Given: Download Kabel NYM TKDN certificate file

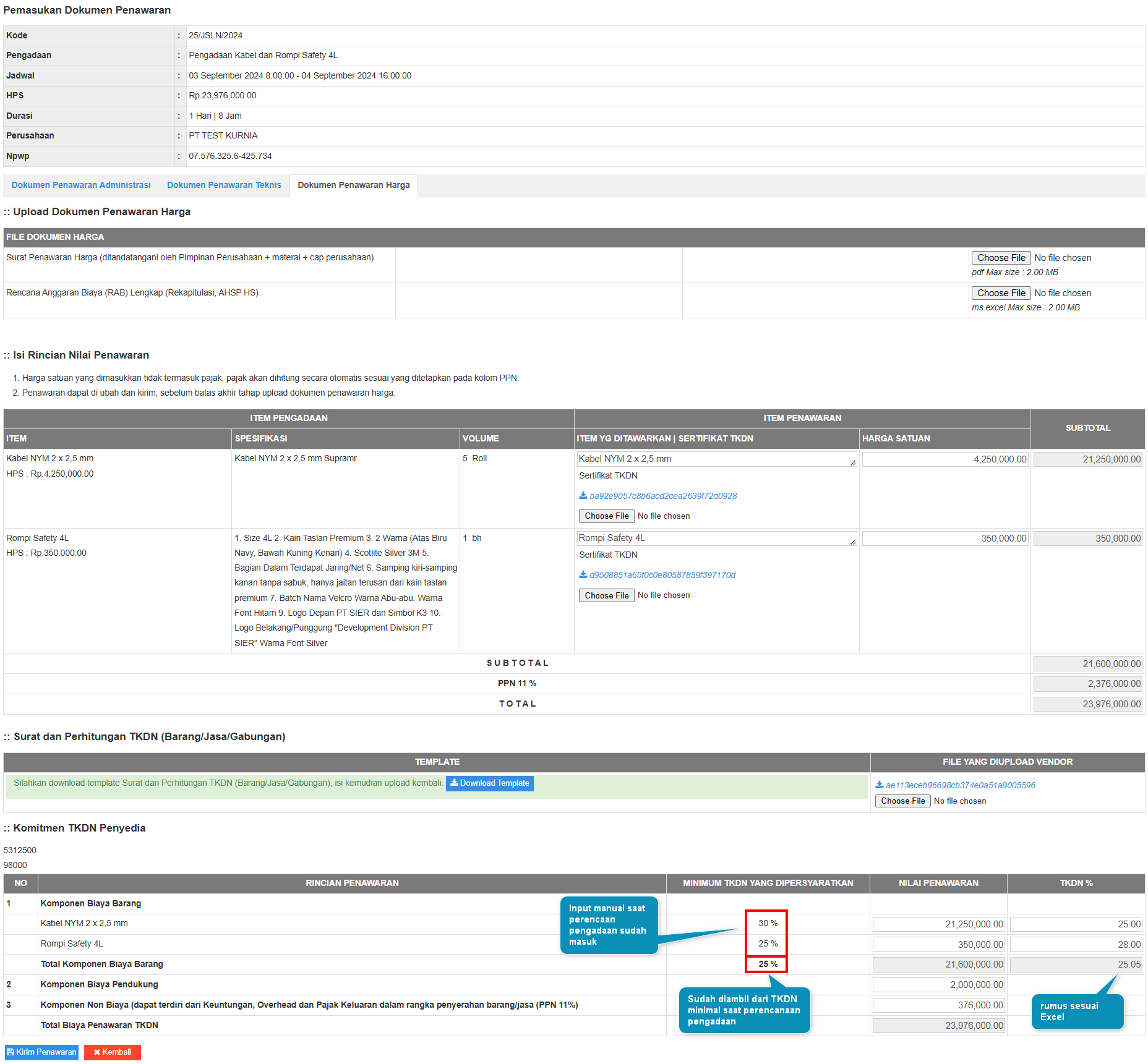Looking at the screenshot, I should pos(662,496).
